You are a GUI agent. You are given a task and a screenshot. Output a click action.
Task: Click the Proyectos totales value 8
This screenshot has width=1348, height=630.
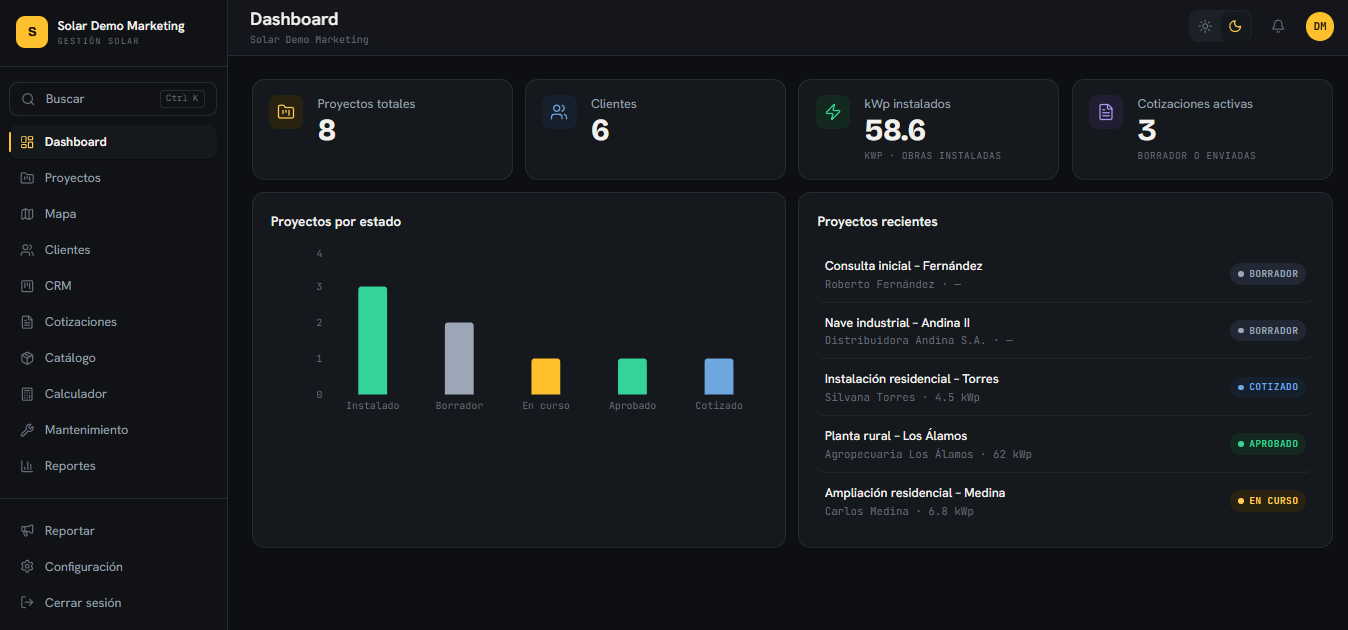click(327, 131)
